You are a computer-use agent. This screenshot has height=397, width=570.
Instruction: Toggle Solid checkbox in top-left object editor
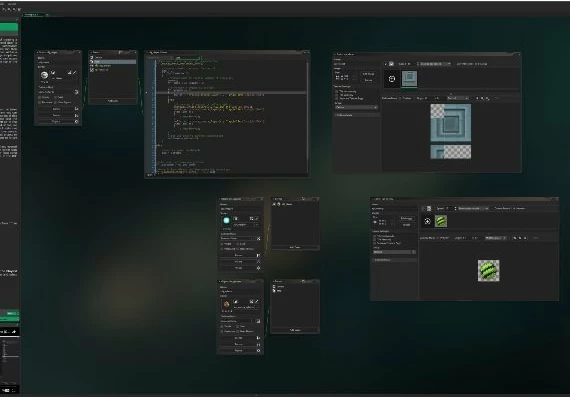(55, 97)
